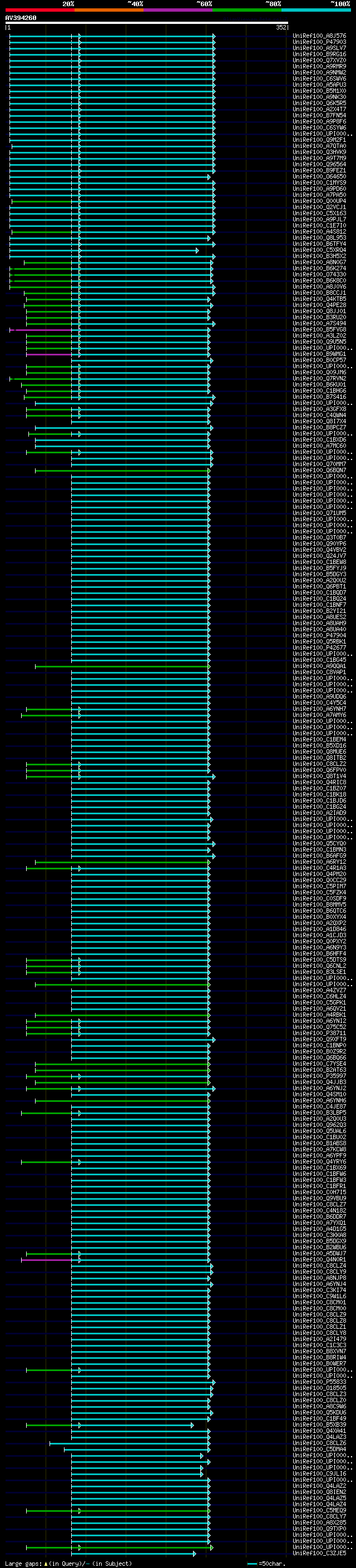The height and width of the screenshot is (1568, 356).
Task: Select hit label UniRef100_O18505
Action: (319, 1388)
